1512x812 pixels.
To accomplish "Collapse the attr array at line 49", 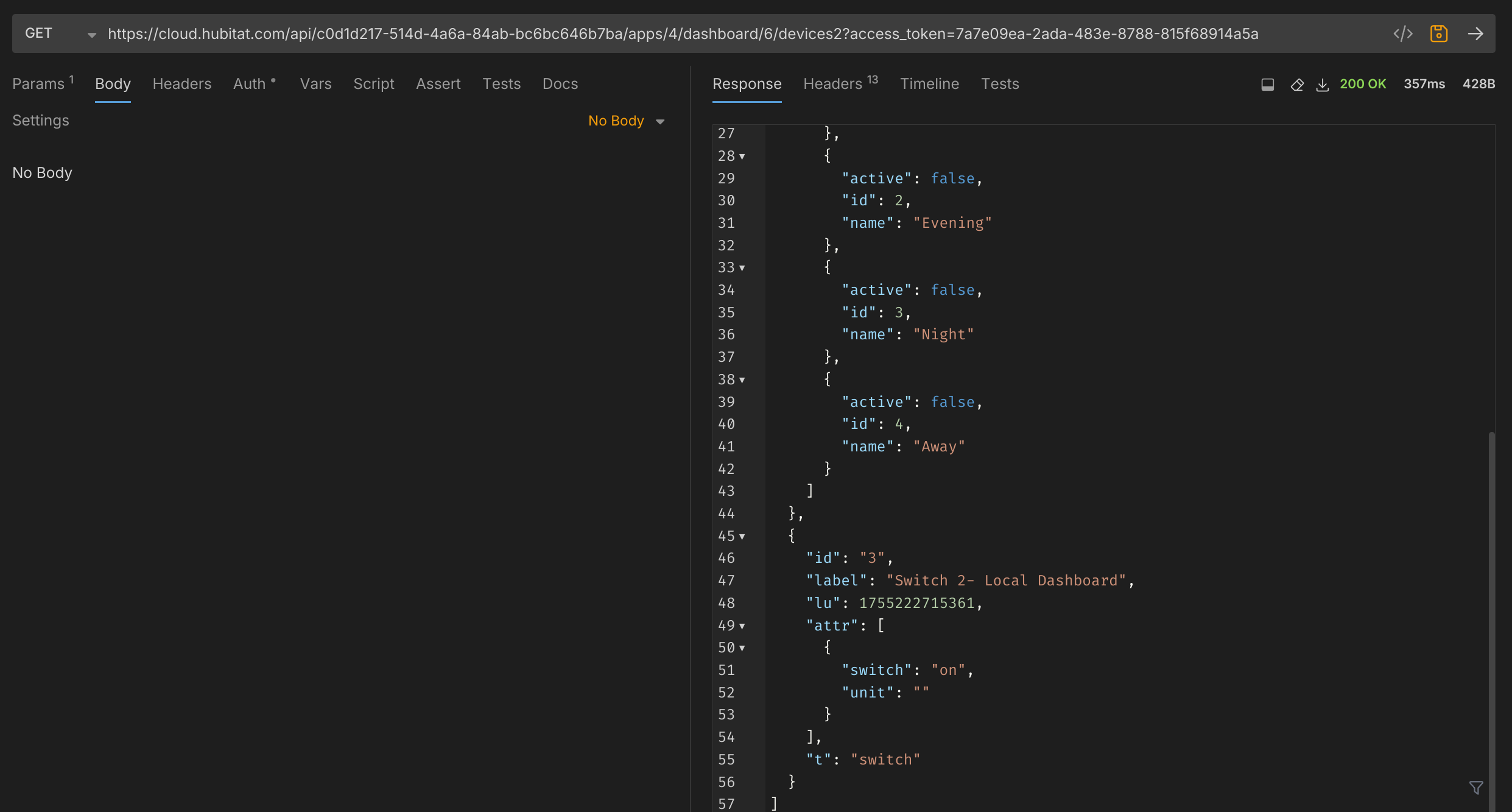I will pos(742,626).
